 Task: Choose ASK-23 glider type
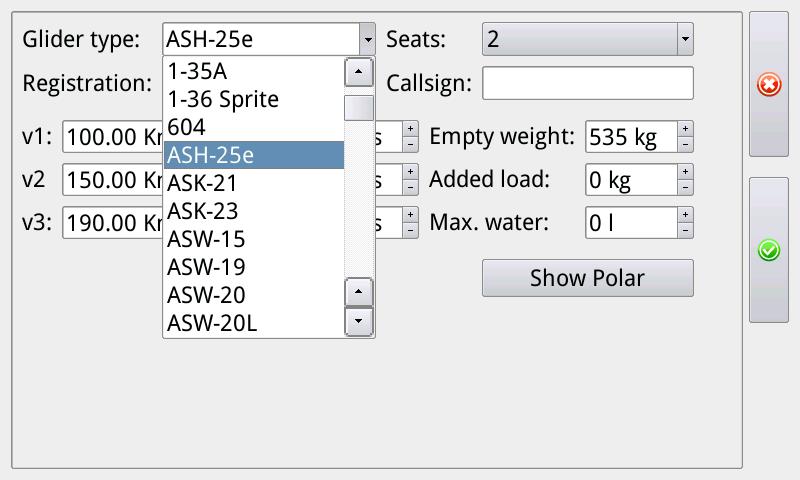[254, 211]
